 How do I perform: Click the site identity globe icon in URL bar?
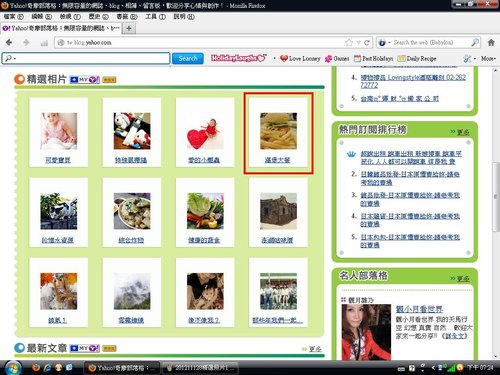61,43
